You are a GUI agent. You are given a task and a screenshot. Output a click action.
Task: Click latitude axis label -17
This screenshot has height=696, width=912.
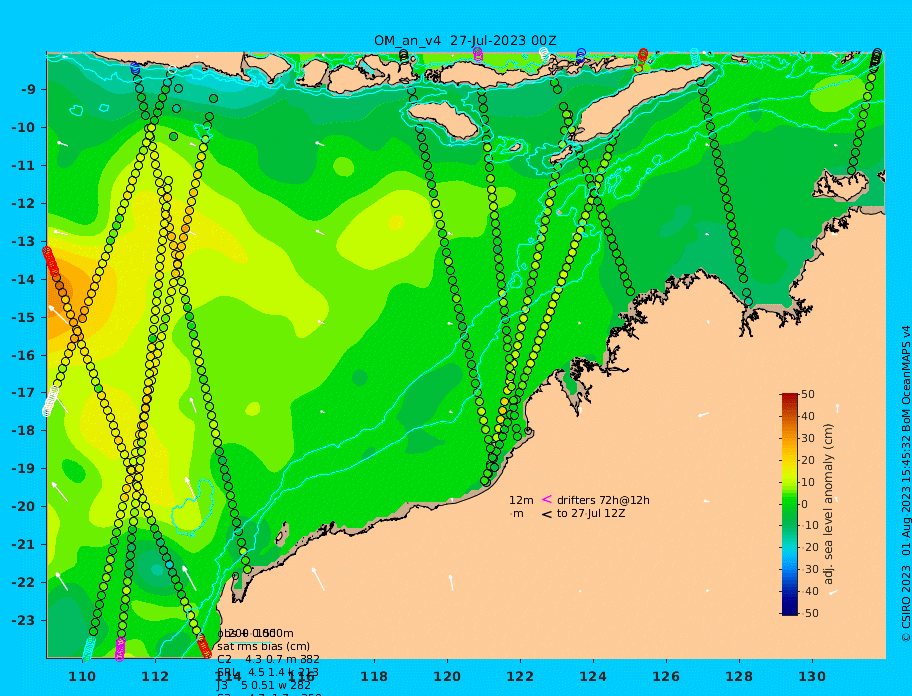[23, 393]
